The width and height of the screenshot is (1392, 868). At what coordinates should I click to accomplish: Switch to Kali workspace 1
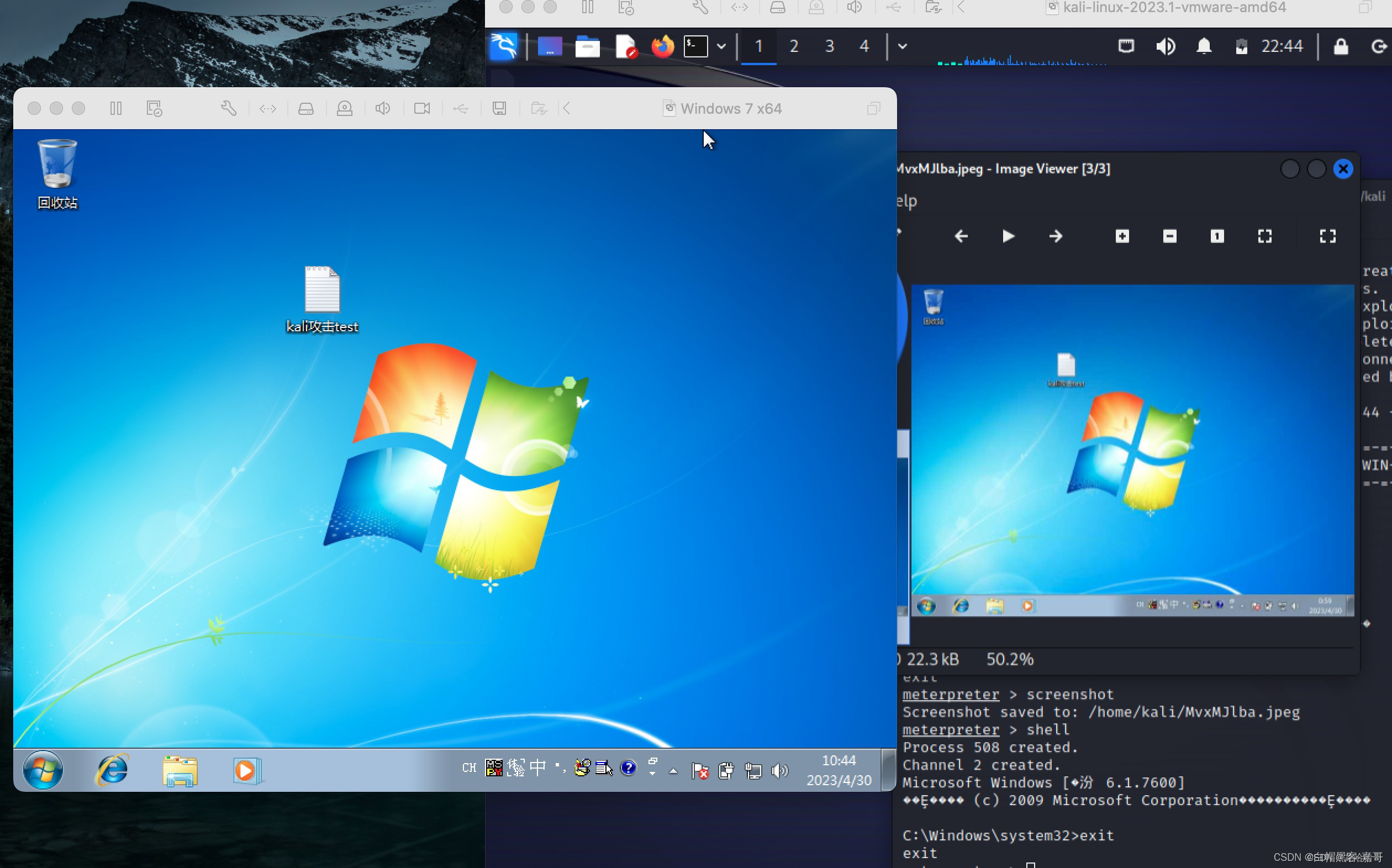[758, 46]
